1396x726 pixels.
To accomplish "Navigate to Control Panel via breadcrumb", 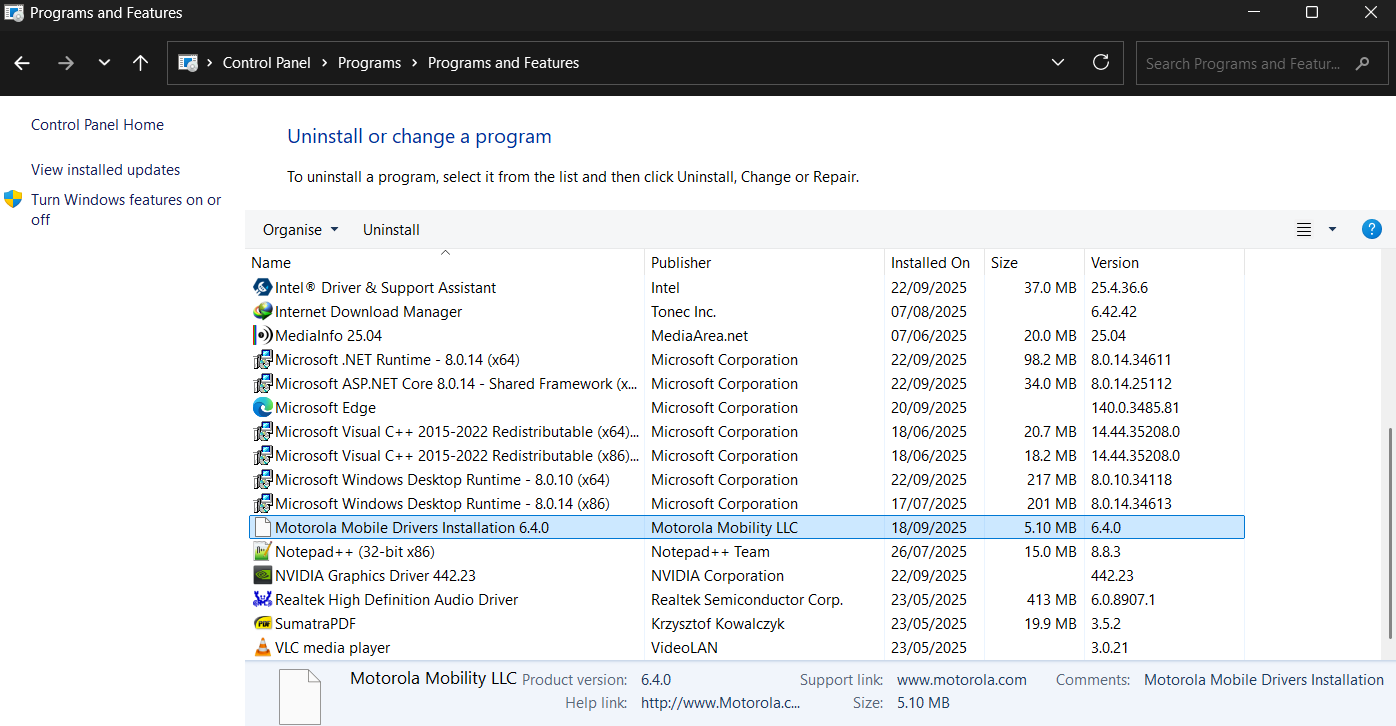I will 266,62.
